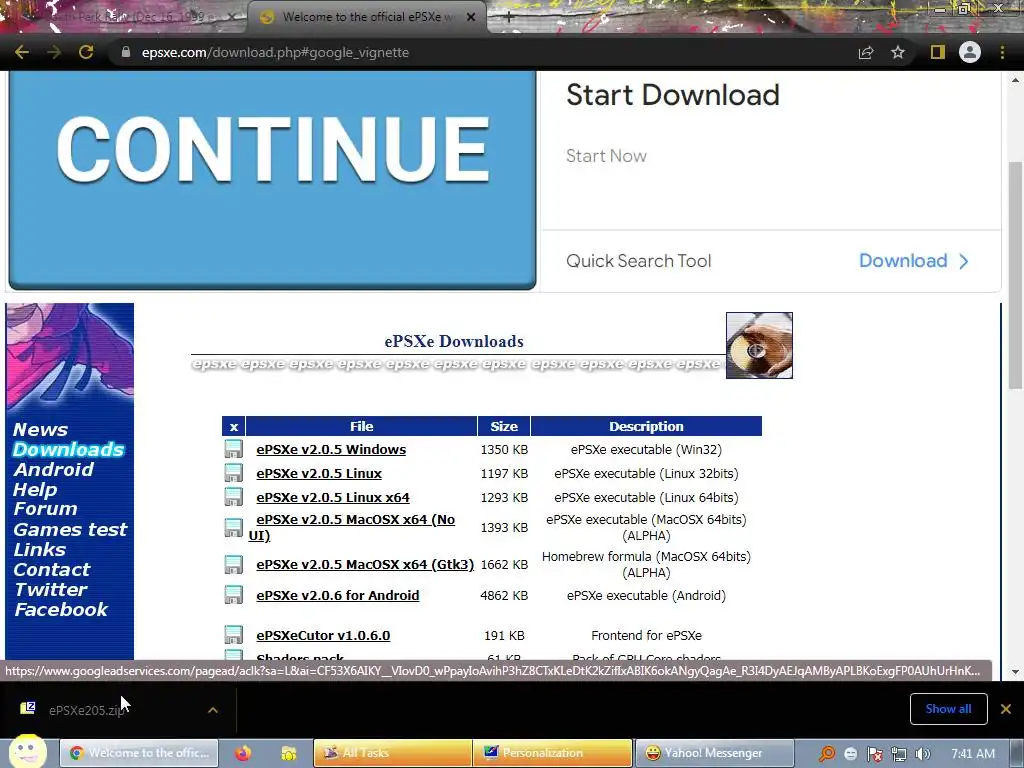The image size is (1024, 768).
Task: Open the Forum sidebar item
Action: (x=45, y=509)
